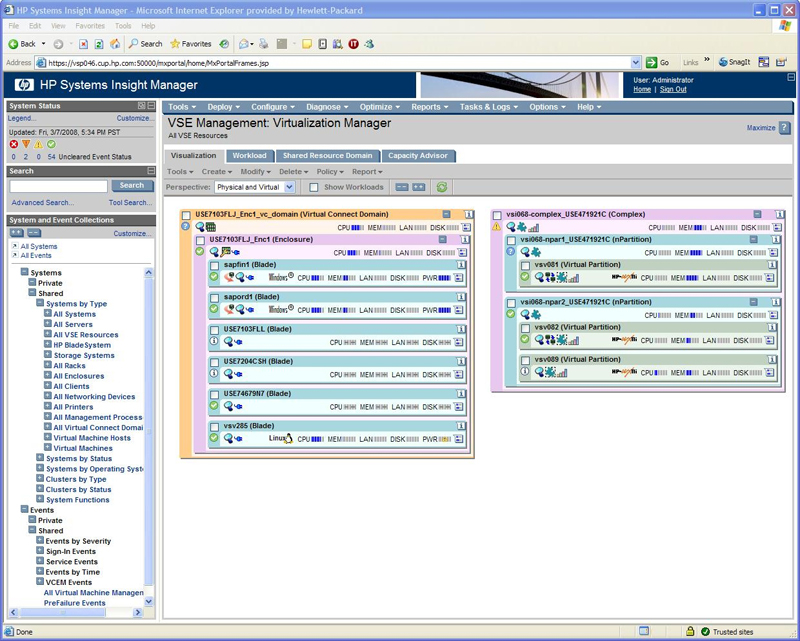Expand the Events by Severity node
Viewport: 800px width, 641px height.
40,540
